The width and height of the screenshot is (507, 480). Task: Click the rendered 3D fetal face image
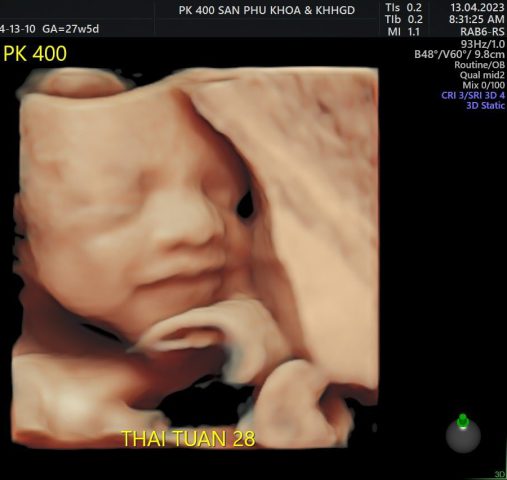[x=195, y=257]
